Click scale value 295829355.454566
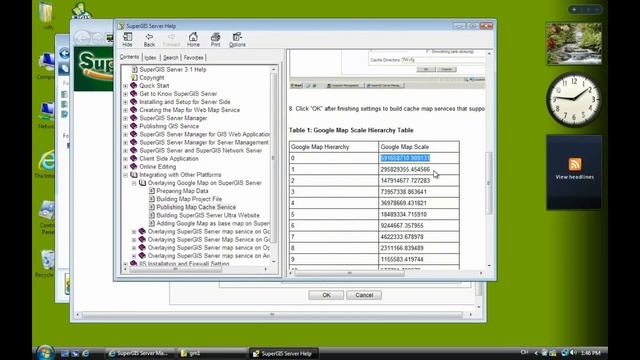This screenshot has width=640, height=360. tap(405, 169)
